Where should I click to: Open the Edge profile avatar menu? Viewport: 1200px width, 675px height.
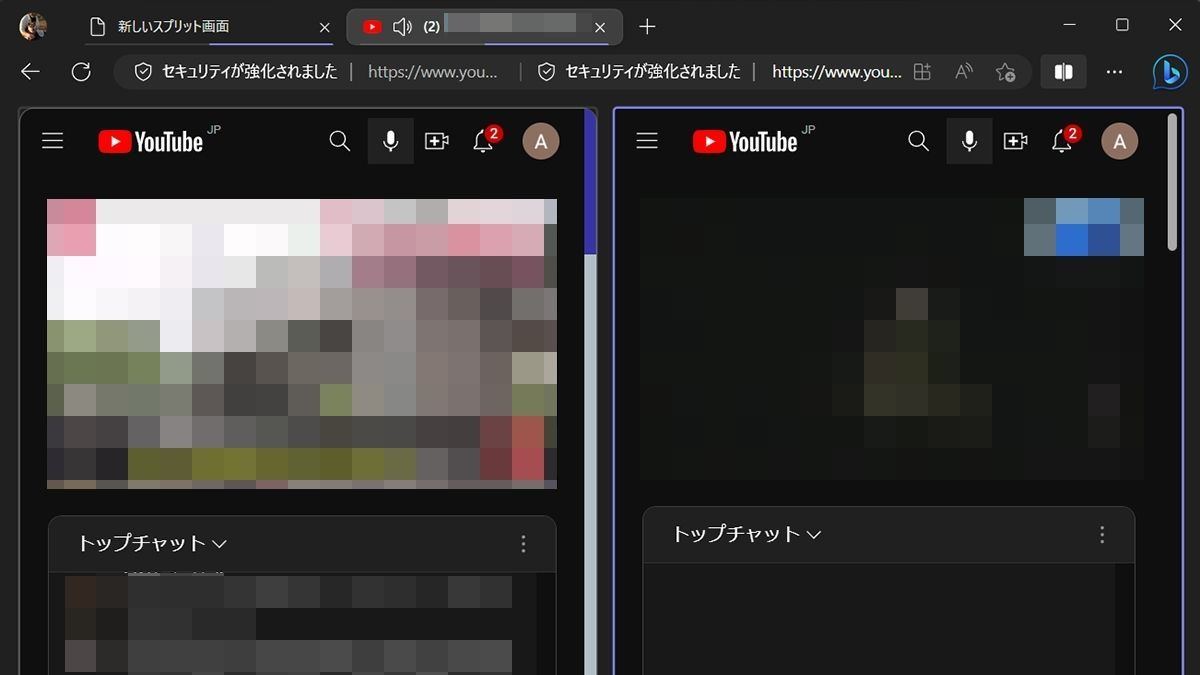click(33, 27)
